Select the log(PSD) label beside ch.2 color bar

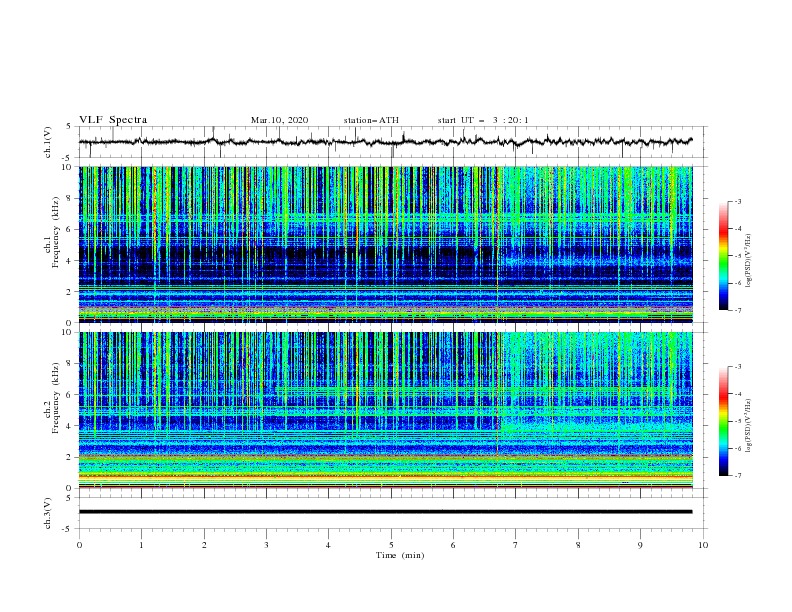(x=749, y=426)
